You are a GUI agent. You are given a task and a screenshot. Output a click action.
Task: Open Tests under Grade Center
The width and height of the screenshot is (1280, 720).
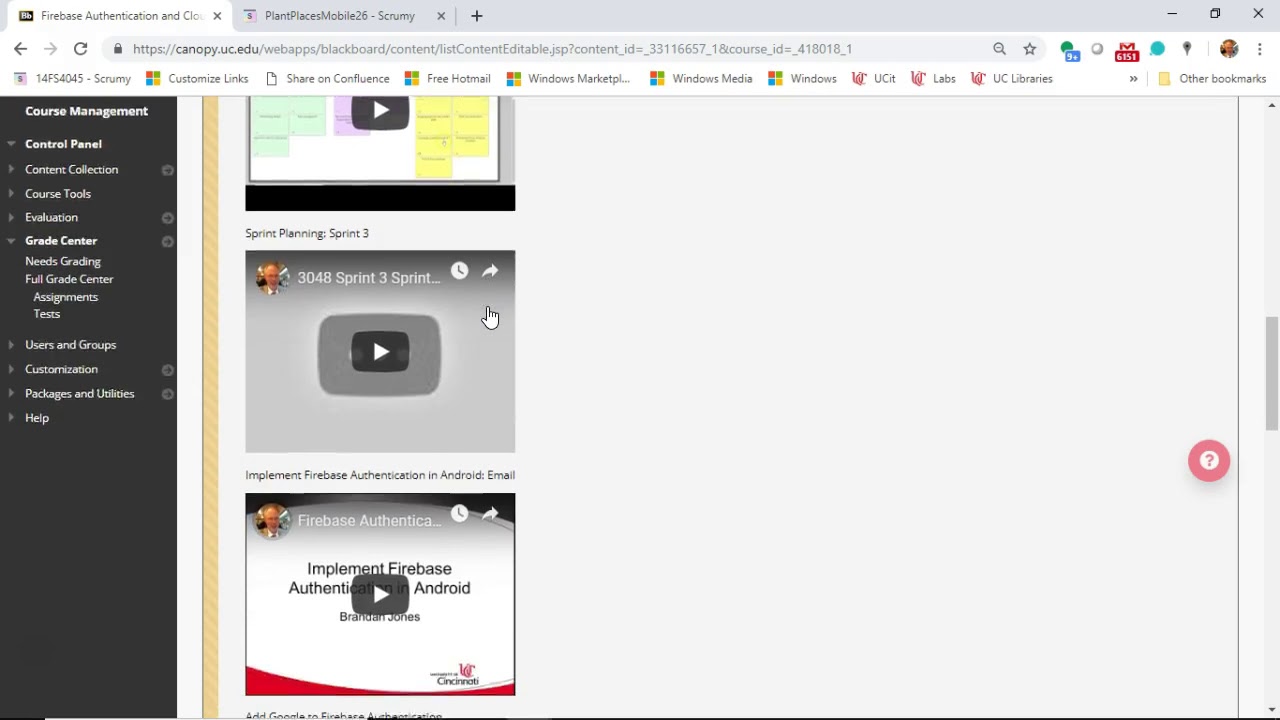tap(47, 314)
